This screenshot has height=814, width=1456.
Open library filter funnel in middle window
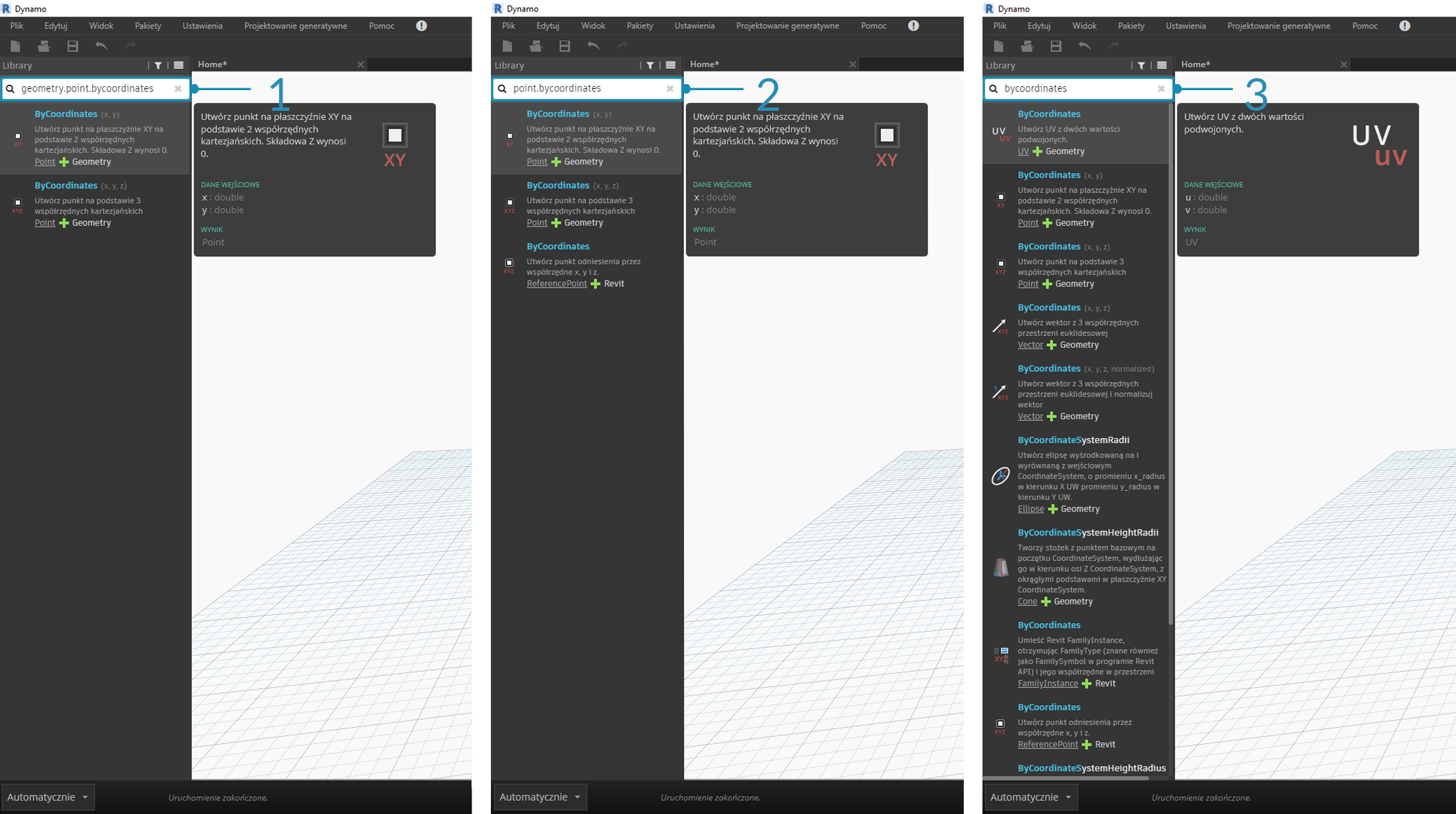[x=650, y=65]
